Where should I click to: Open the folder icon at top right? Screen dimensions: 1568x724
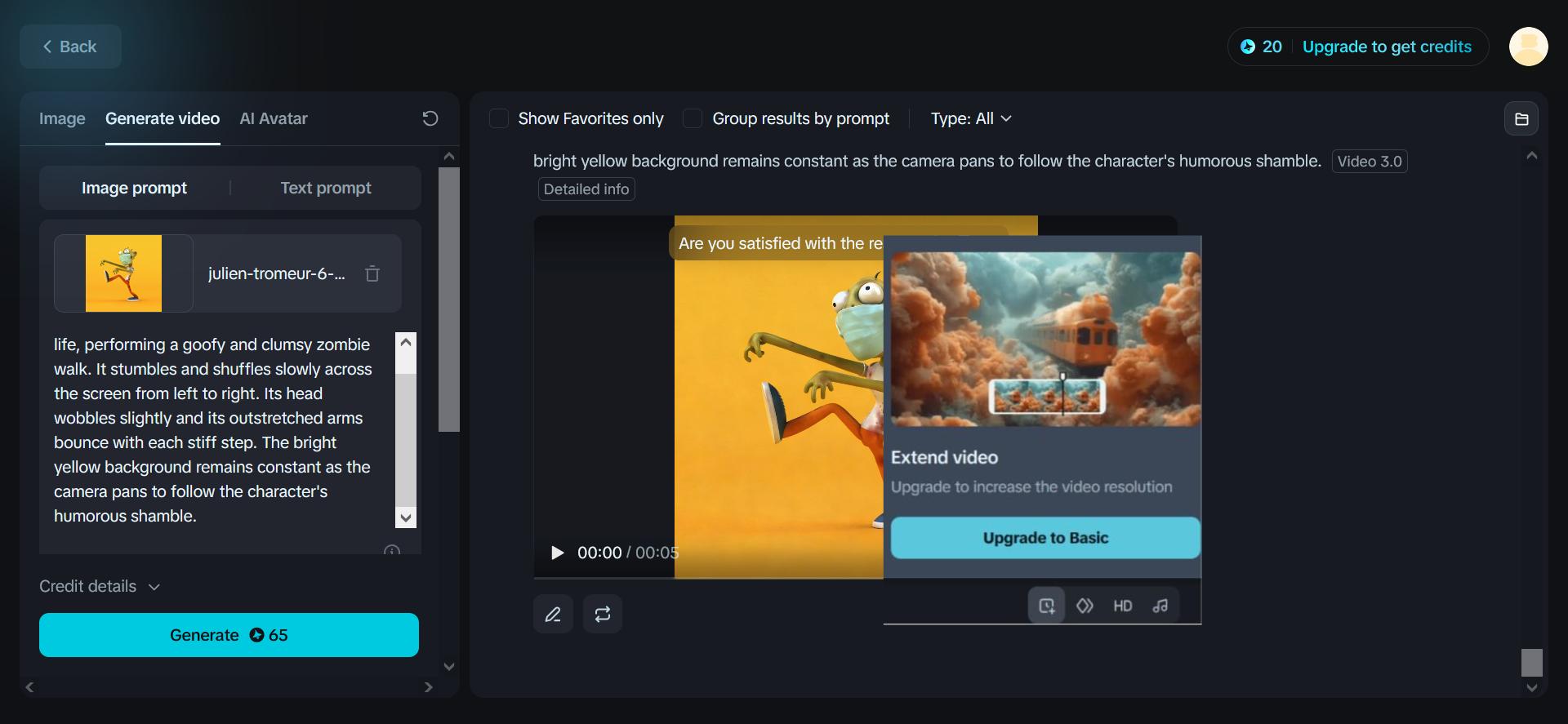click(1521, 119)
